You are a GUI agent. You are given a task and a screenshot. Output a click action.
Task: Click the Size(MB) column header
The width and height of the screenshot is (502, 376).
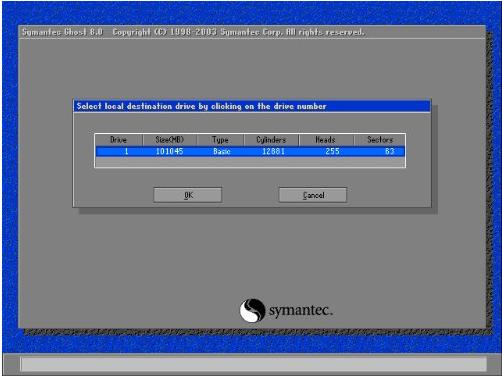(170, 140)
